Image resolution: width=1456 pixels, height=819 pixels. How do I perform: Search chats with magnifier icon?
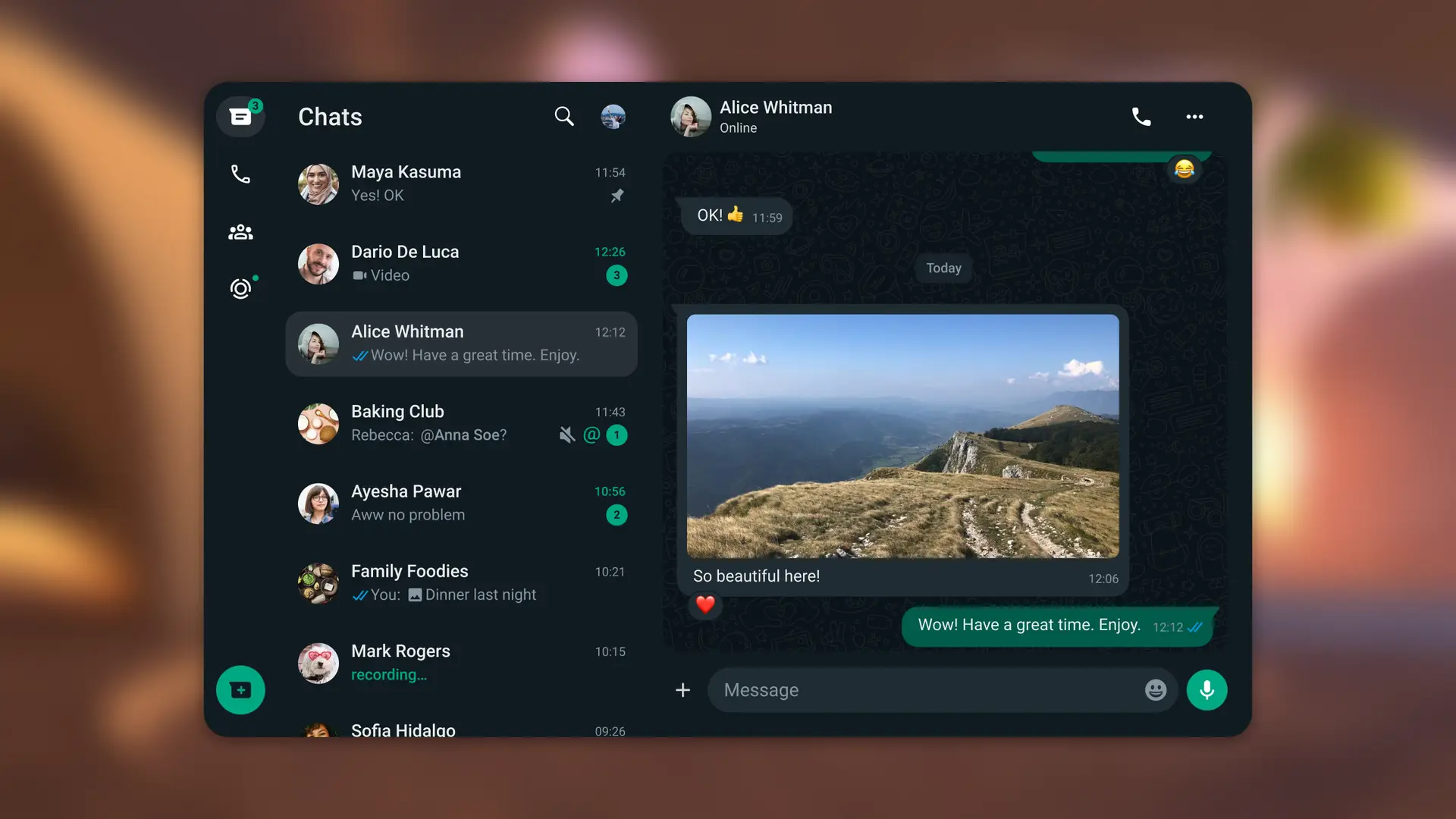pyautogui.click(x=563, y=116)
